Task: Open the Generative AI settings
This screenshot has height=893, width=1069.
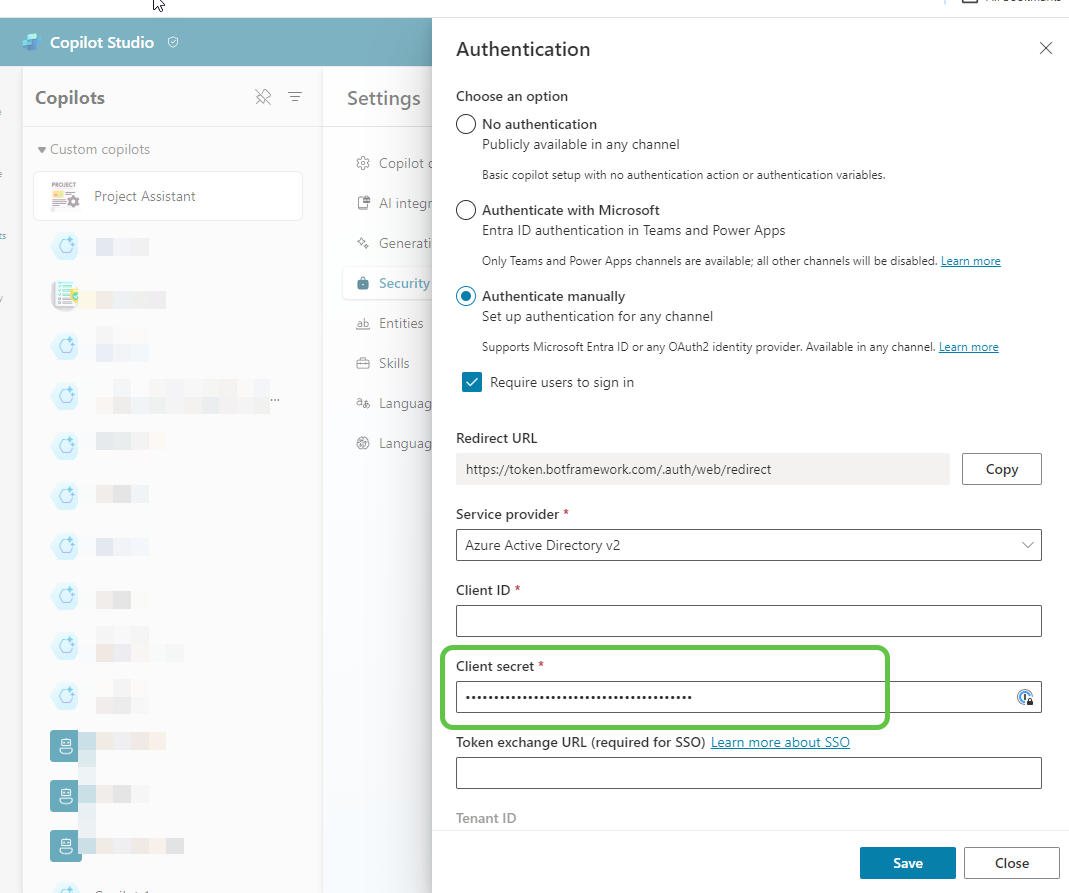Action: click(400, 242)
